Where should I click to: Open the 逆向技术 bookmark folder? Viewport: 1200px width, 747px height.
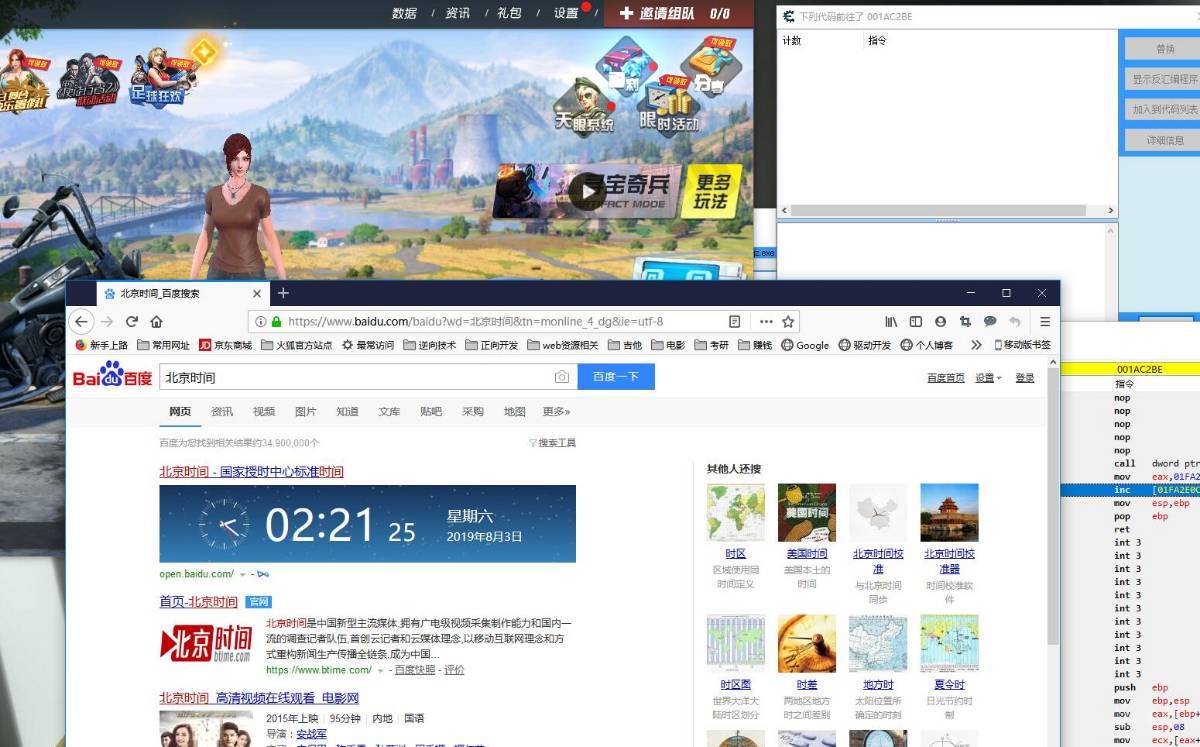click(429, 345)
